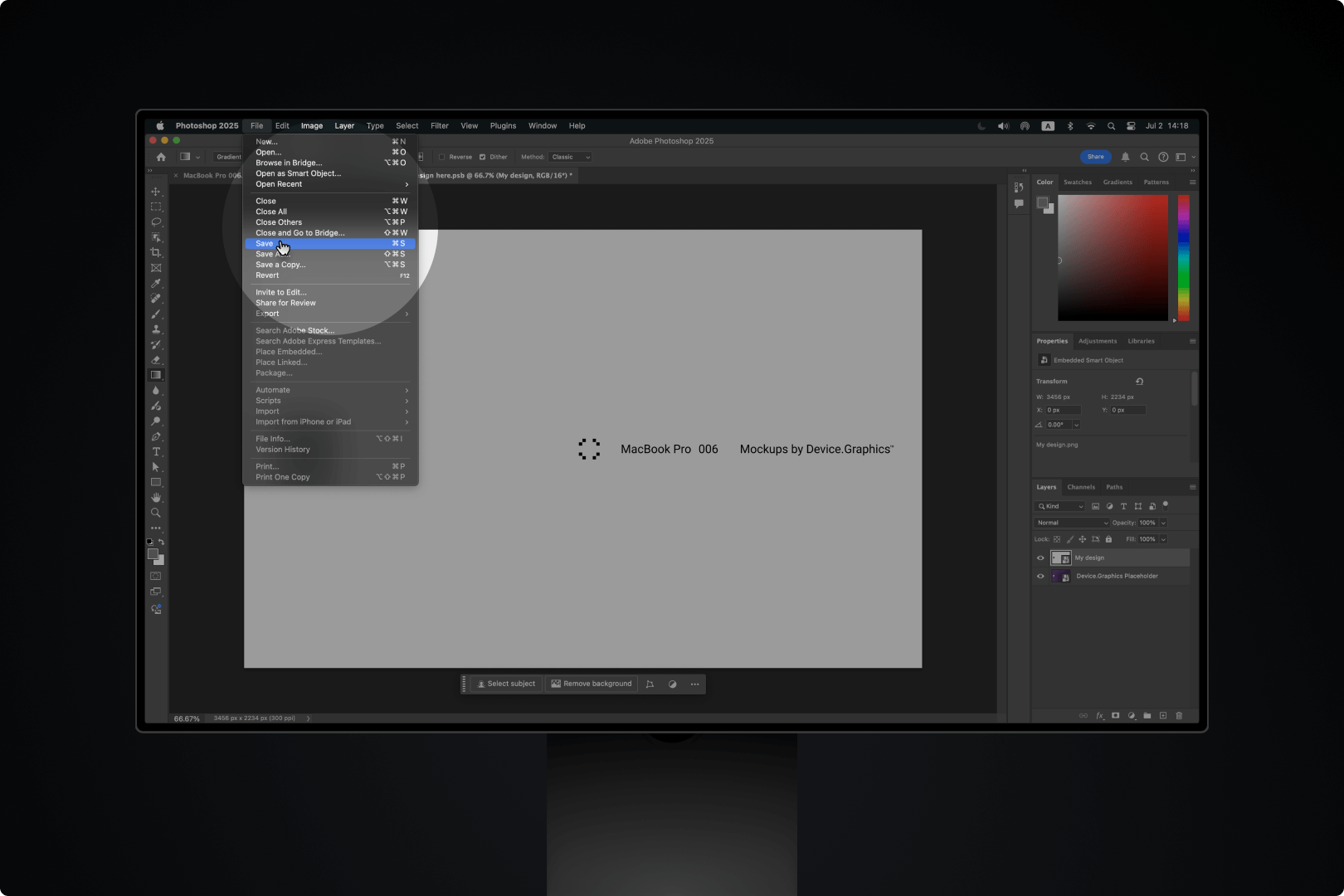1344x896 pixels.
Task: Select the Hand tool
Action: pyautogui.click(x=156, y=498)
